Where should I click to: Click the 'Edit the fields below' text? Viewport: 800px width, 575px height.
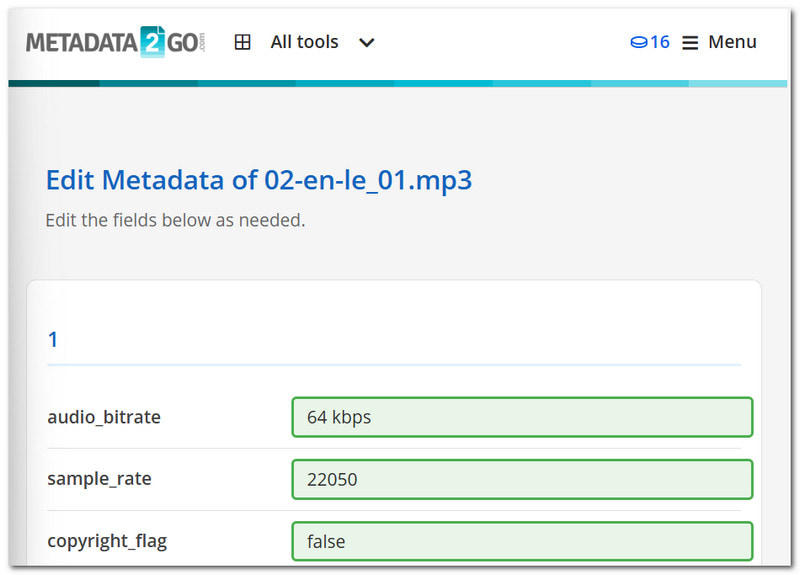tap(176, 220)
